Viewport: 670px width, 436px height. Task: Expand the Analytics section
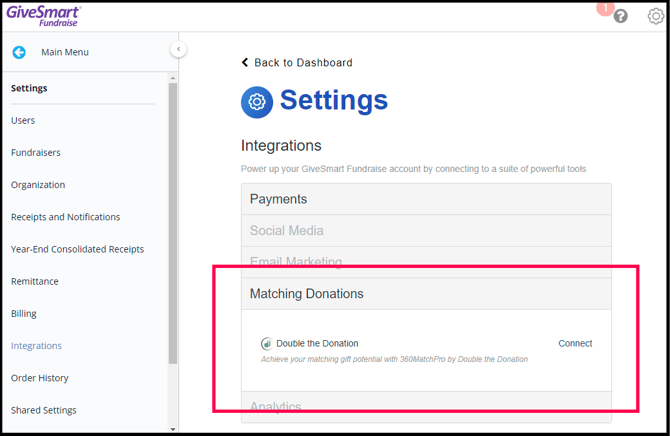tap(426, 406)
